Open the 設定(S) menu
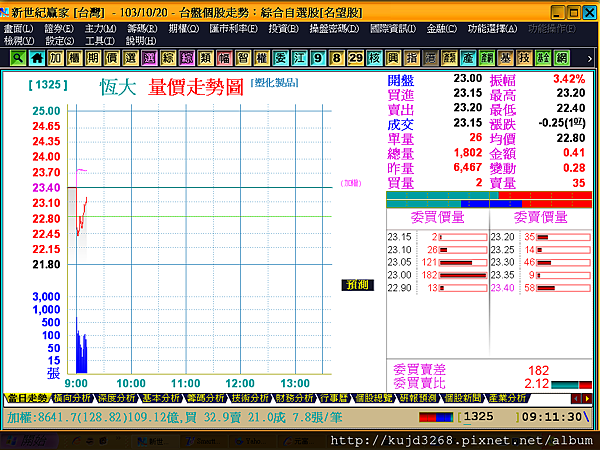This screenshot has height=450, width=600. click(60, 41)
